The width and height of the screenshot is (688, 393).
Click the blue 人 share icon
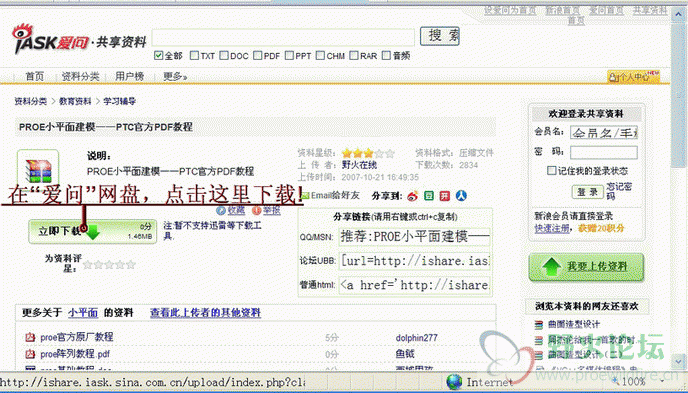[x=461, y=196]
